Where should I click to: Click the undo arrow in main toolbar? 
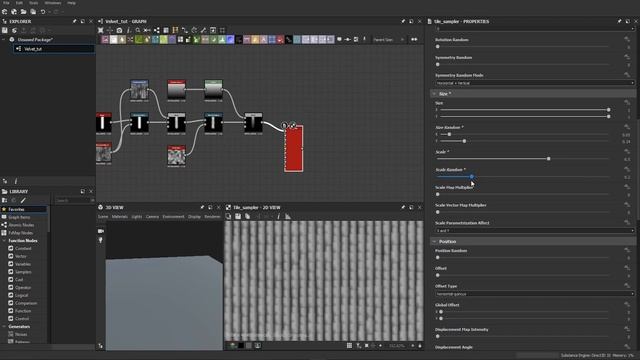(x=43, y=12)
